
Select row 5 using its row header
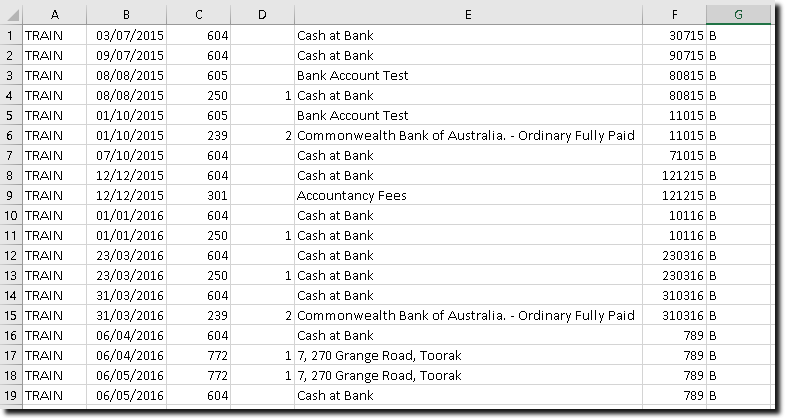(x=10, y=115)
